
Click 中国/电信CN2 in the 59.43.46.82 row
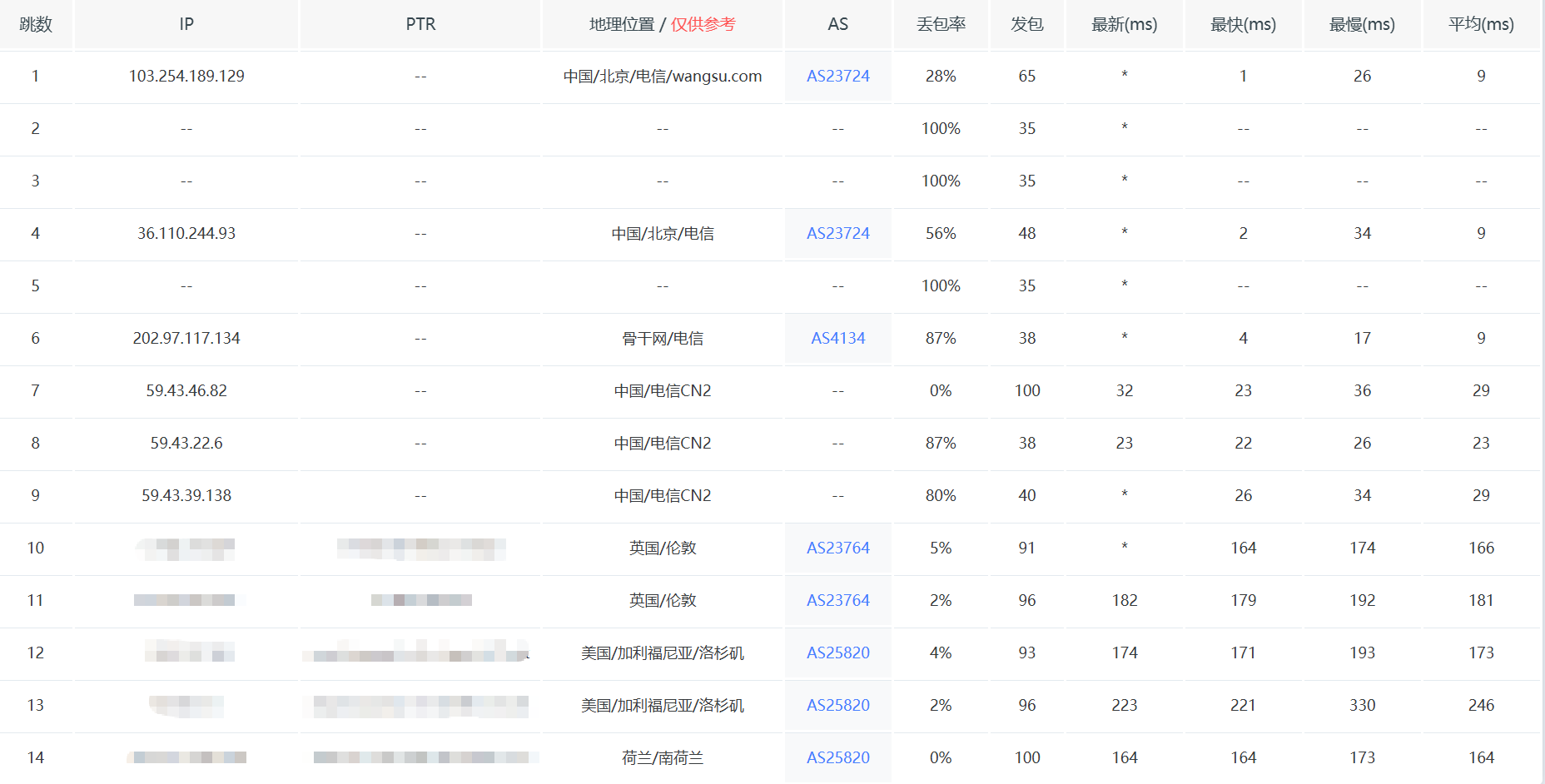663,390
